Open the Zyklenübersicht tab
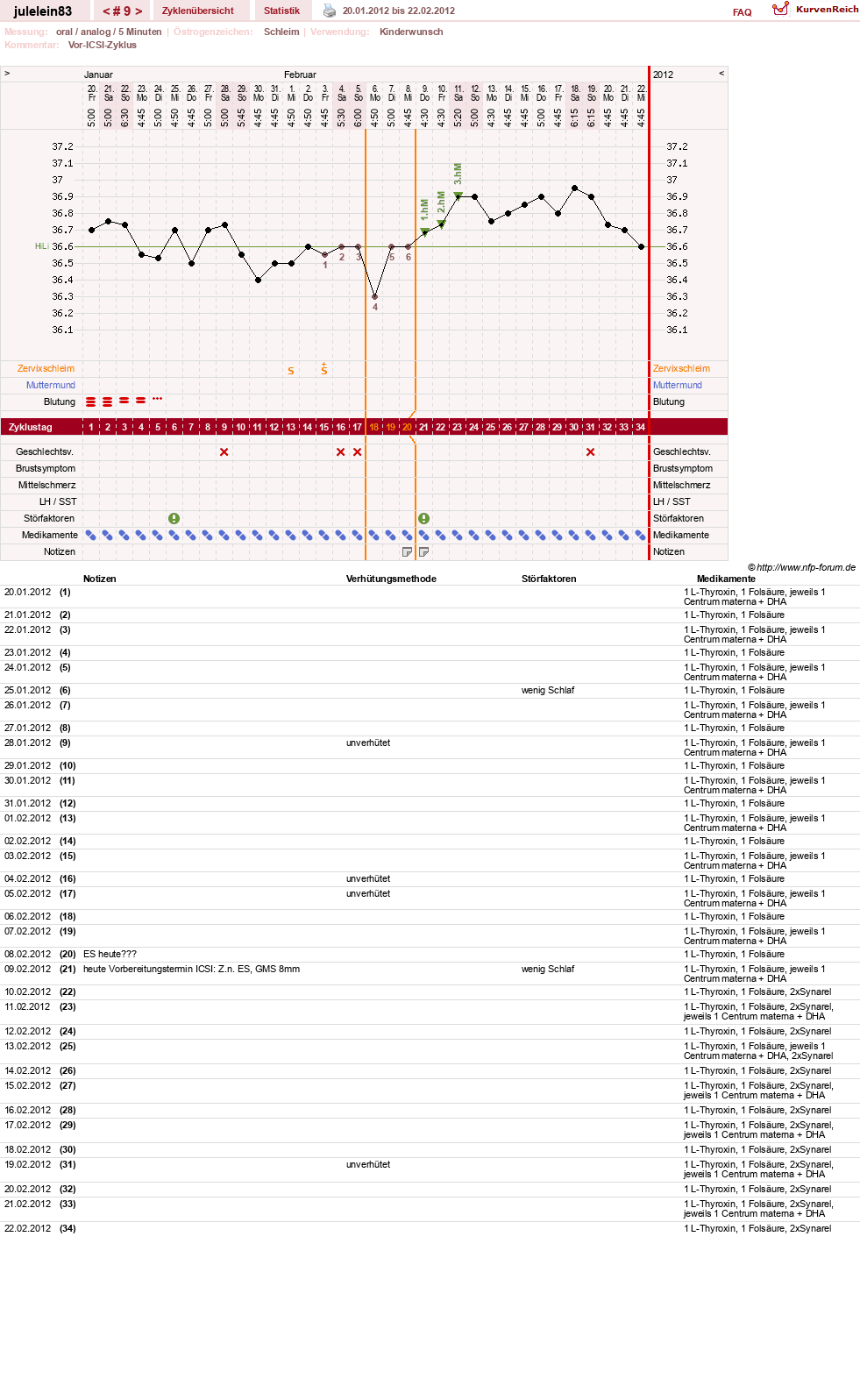 coord(198,11)
